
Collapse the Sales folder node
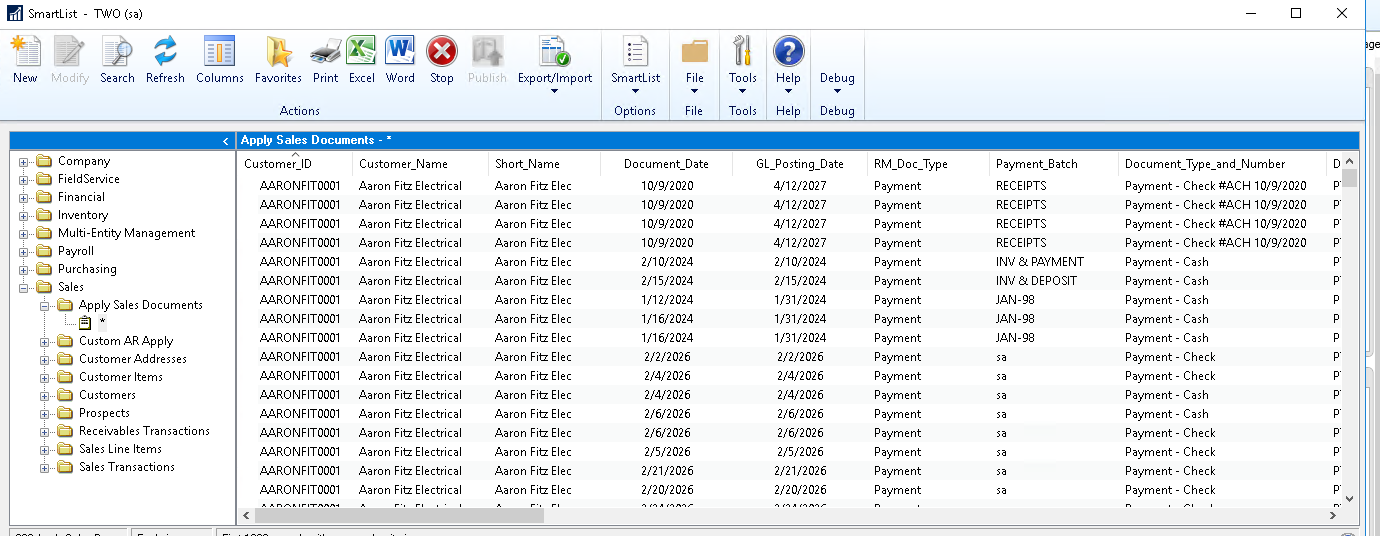tap(24, 287)
